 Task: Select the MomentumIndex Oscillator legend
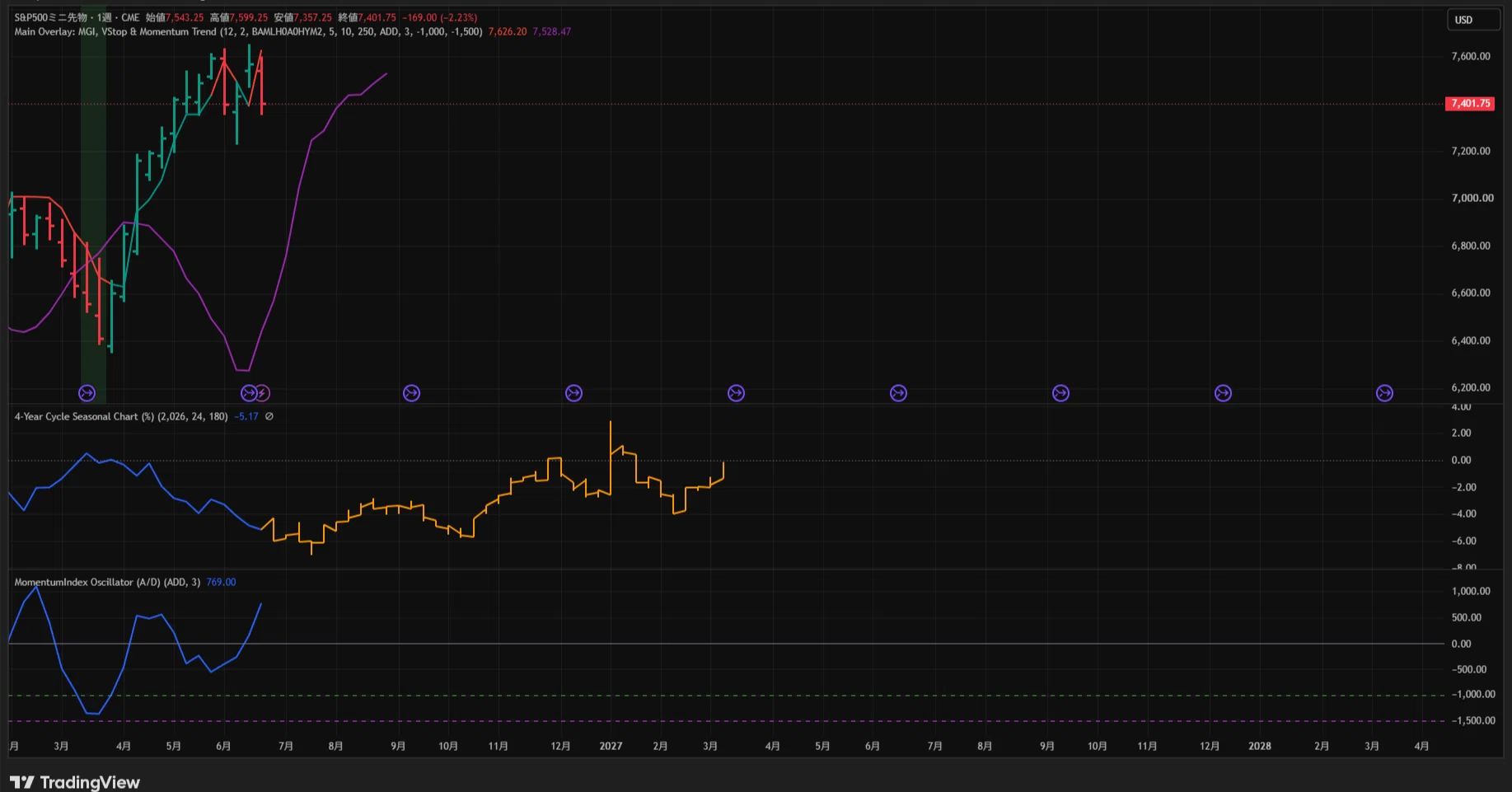tap(107, 582)
